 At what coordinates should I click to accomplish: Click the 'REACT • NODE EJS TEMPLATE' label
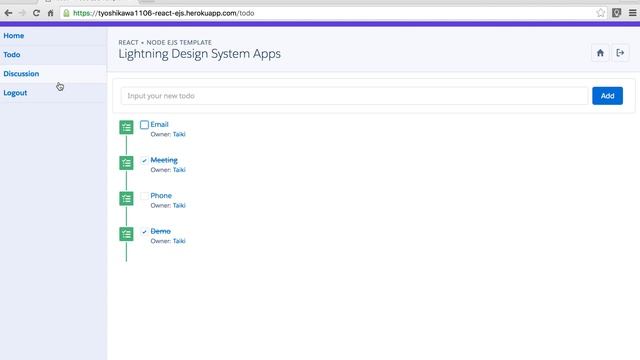(165, 42)
